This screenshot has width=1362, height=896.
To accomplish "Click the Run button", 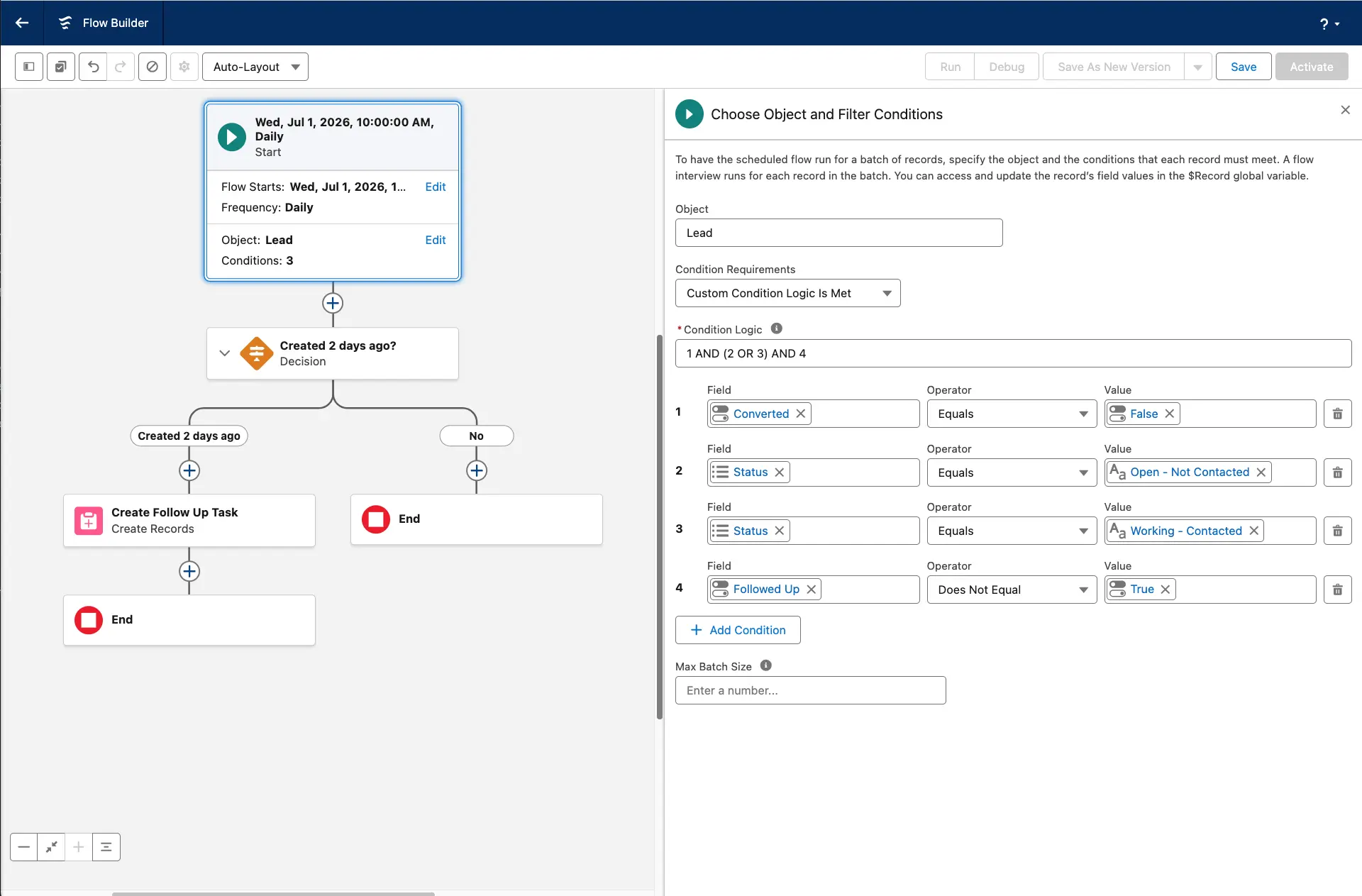I will tap(950, 67).
